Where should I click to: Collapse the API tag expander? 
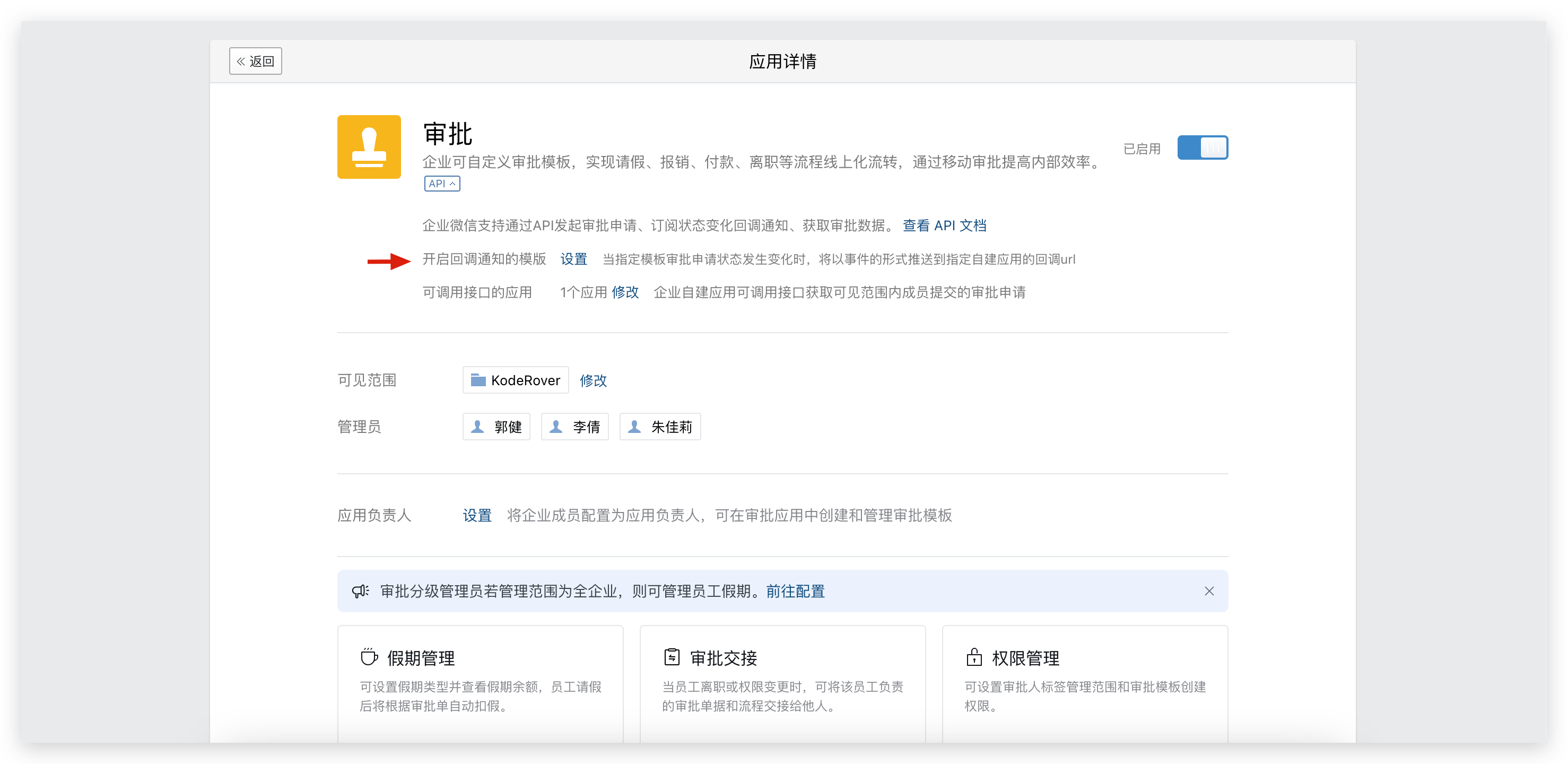tap(442, 184)
